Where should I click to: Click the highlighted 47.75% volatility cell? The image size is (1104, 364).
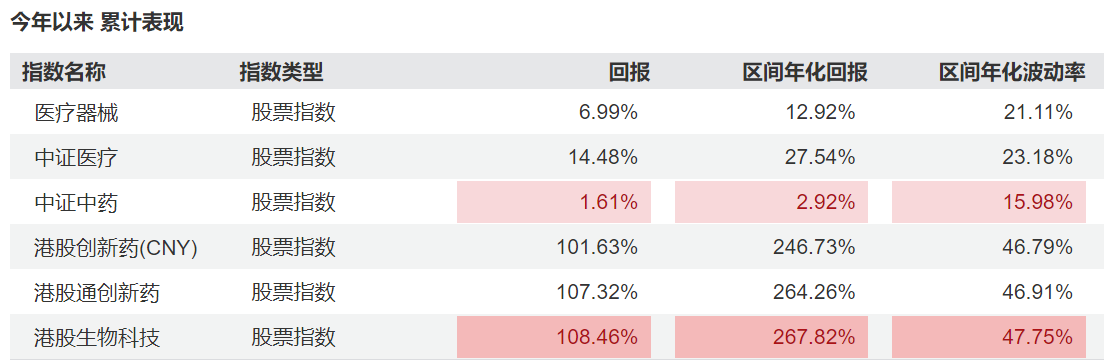pos(989,337)
